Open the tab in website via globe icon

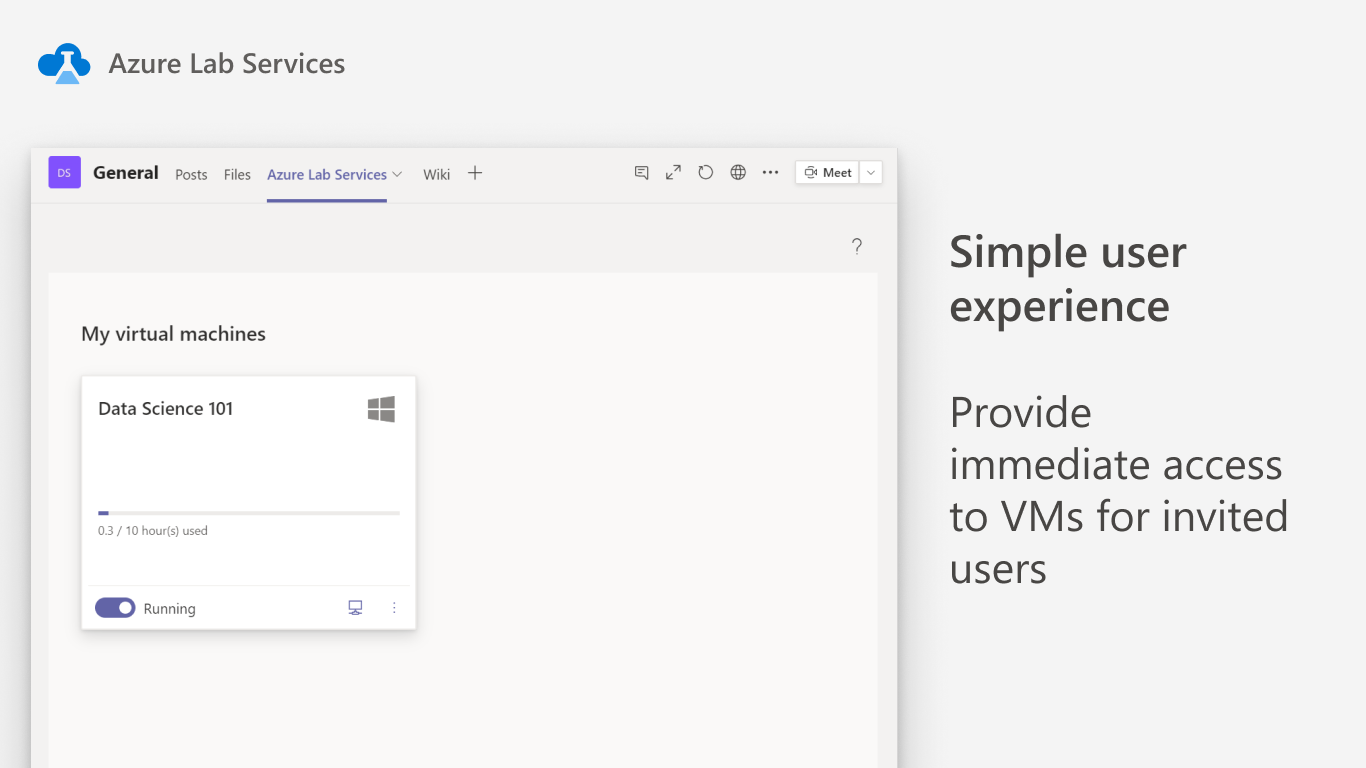738,173
